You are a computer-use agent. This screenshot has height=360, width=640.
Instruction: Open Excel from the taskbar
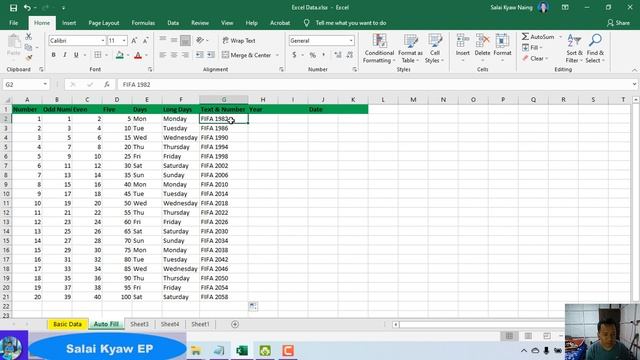coord(242,350)
